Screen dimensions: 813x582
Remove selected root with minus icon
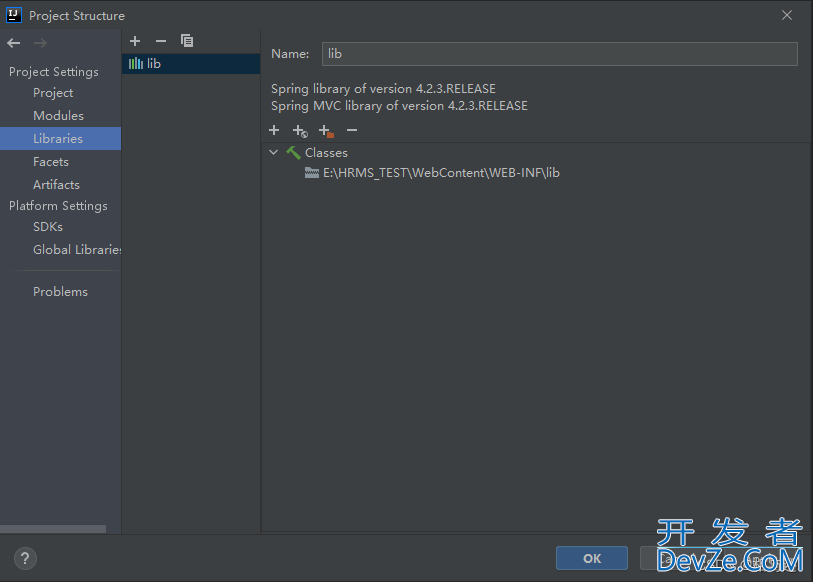coord(352,130)
